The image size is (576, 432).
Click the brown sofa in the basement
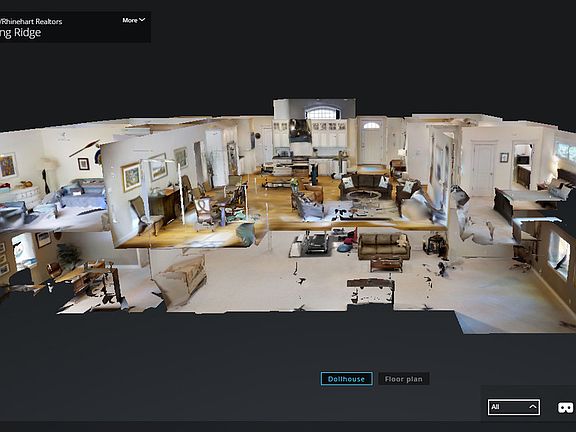384,246
